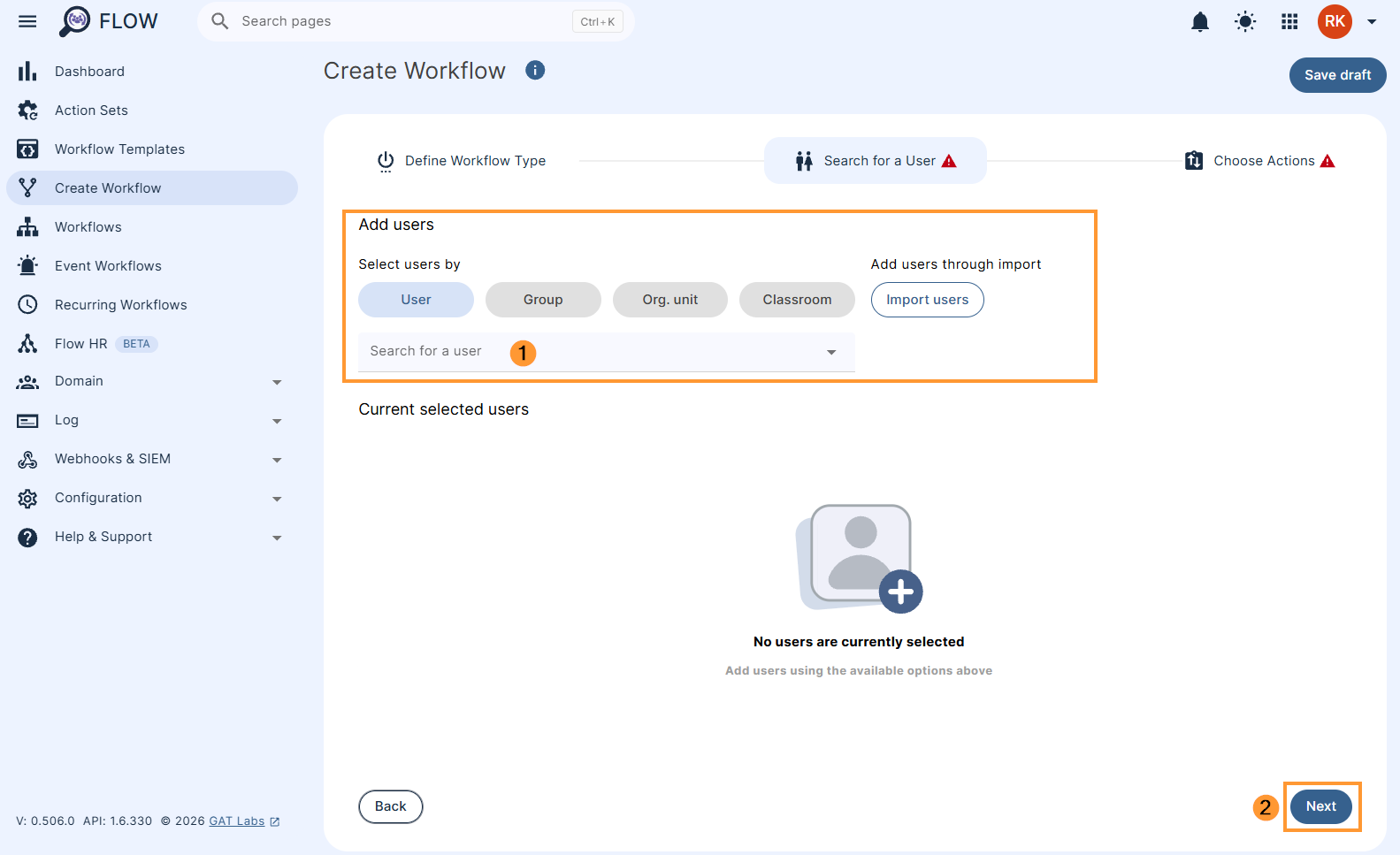Viewport: 1400px width, 855px height.
Task: Click the Recurring Workflows clock icon
Action: pyautogui.click(x=27, y=305)
